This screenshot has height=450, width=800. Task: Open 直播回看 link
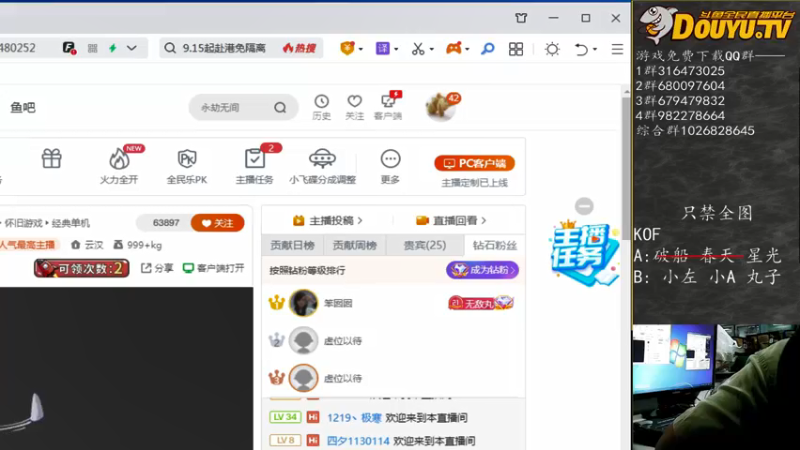(452, 220)
